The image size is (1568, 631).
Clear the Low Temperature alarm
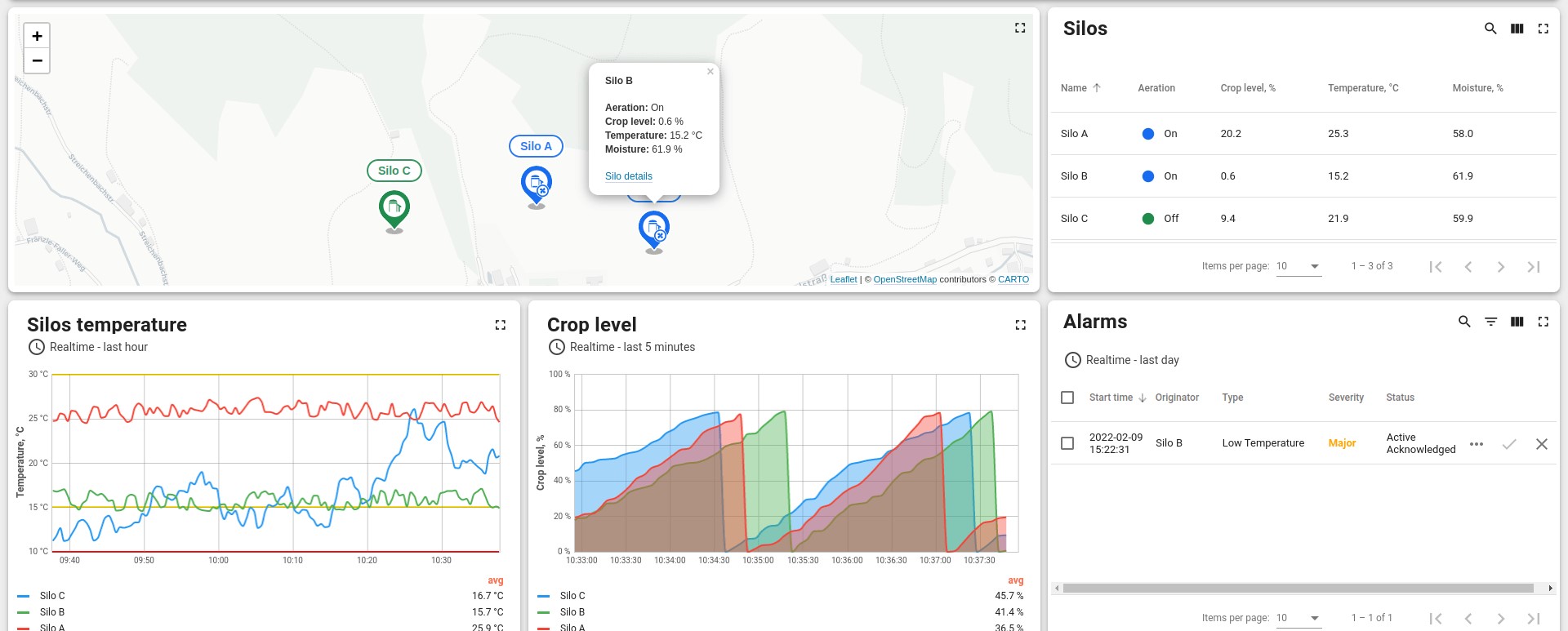1541,444
